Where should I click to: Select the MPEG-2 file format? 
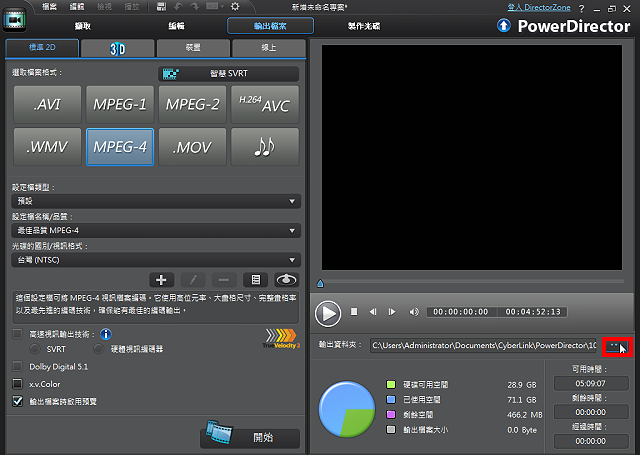click(x=192, y=104)
